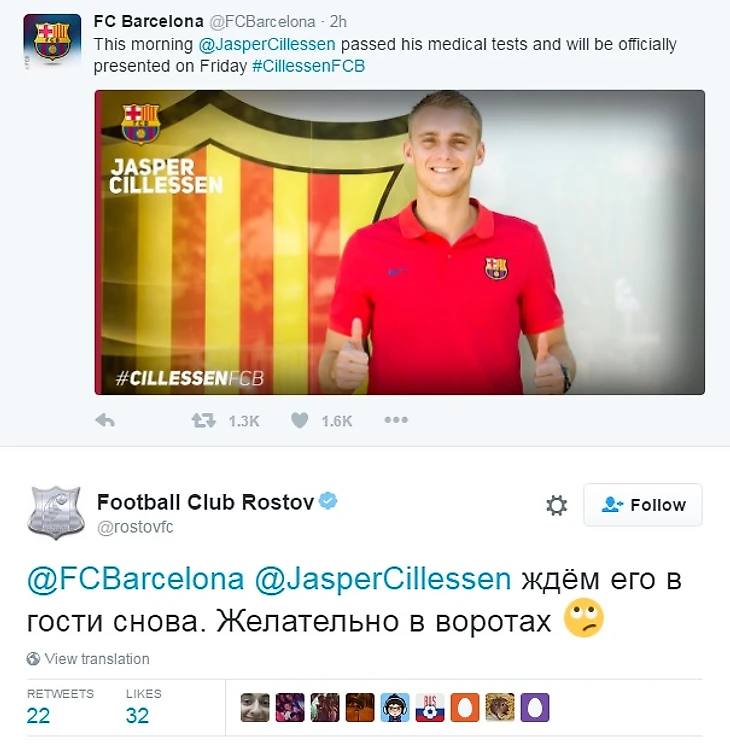Click the first liker avatar thumbnail

(255, 707)
